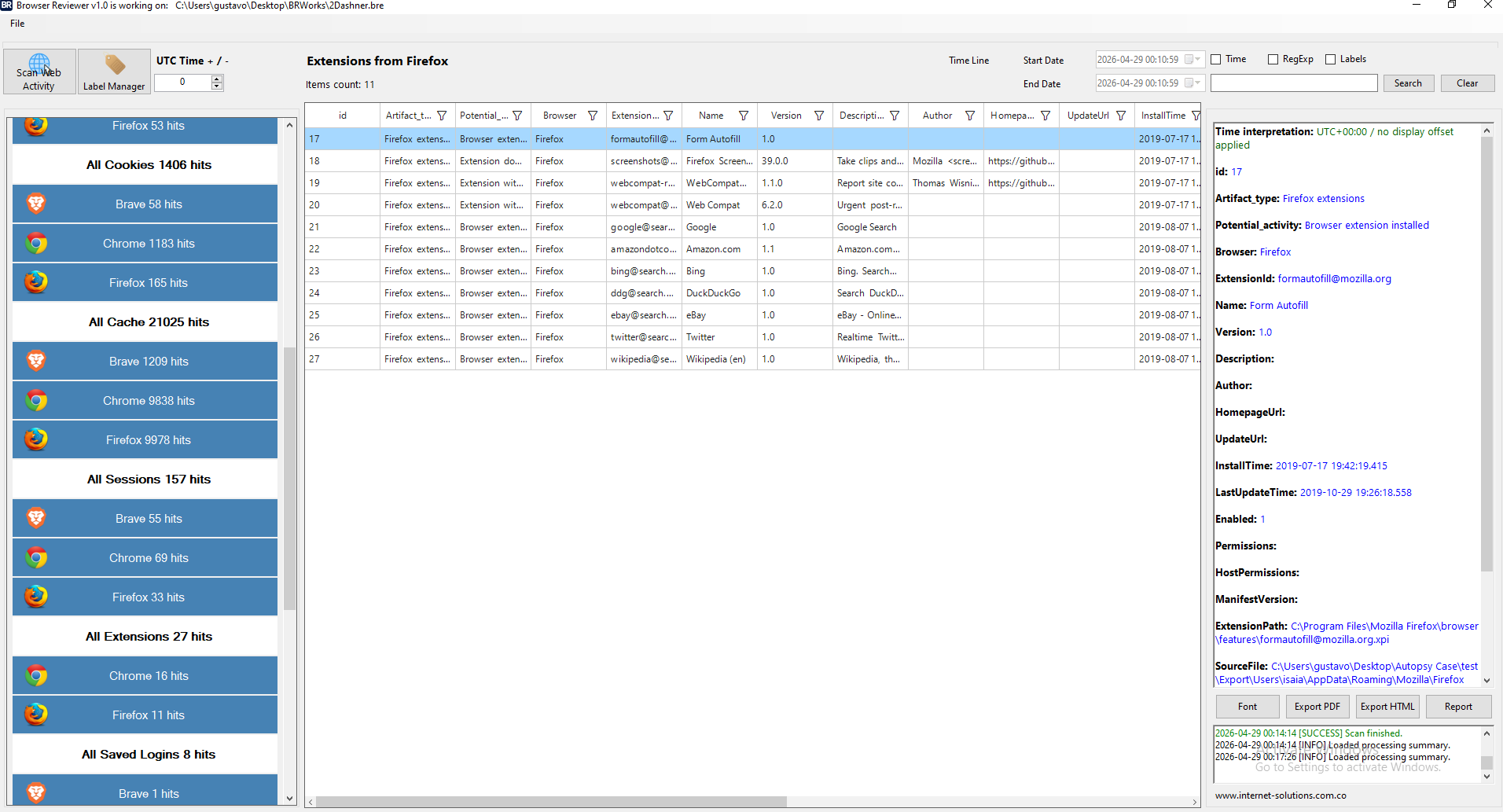The image size is (1503, 812).
Task: Click the details panel scrollbar down arrow
Action: pos(1486,680)
